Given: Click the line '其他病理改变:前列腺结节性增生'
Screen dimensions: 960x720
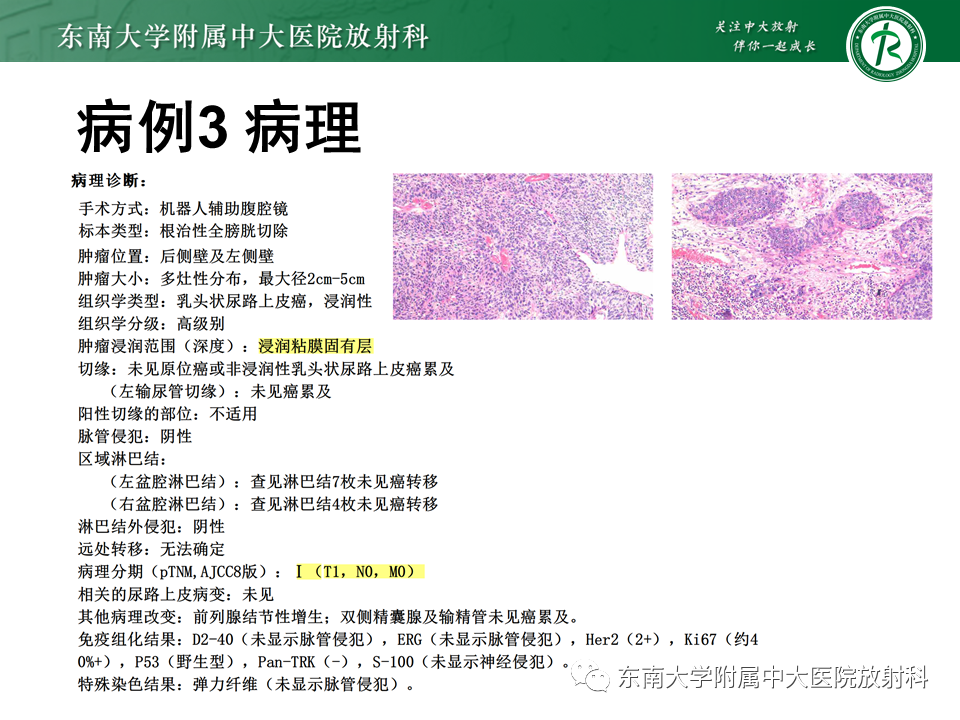Looking at the screenshot, I should coord(329,617).
